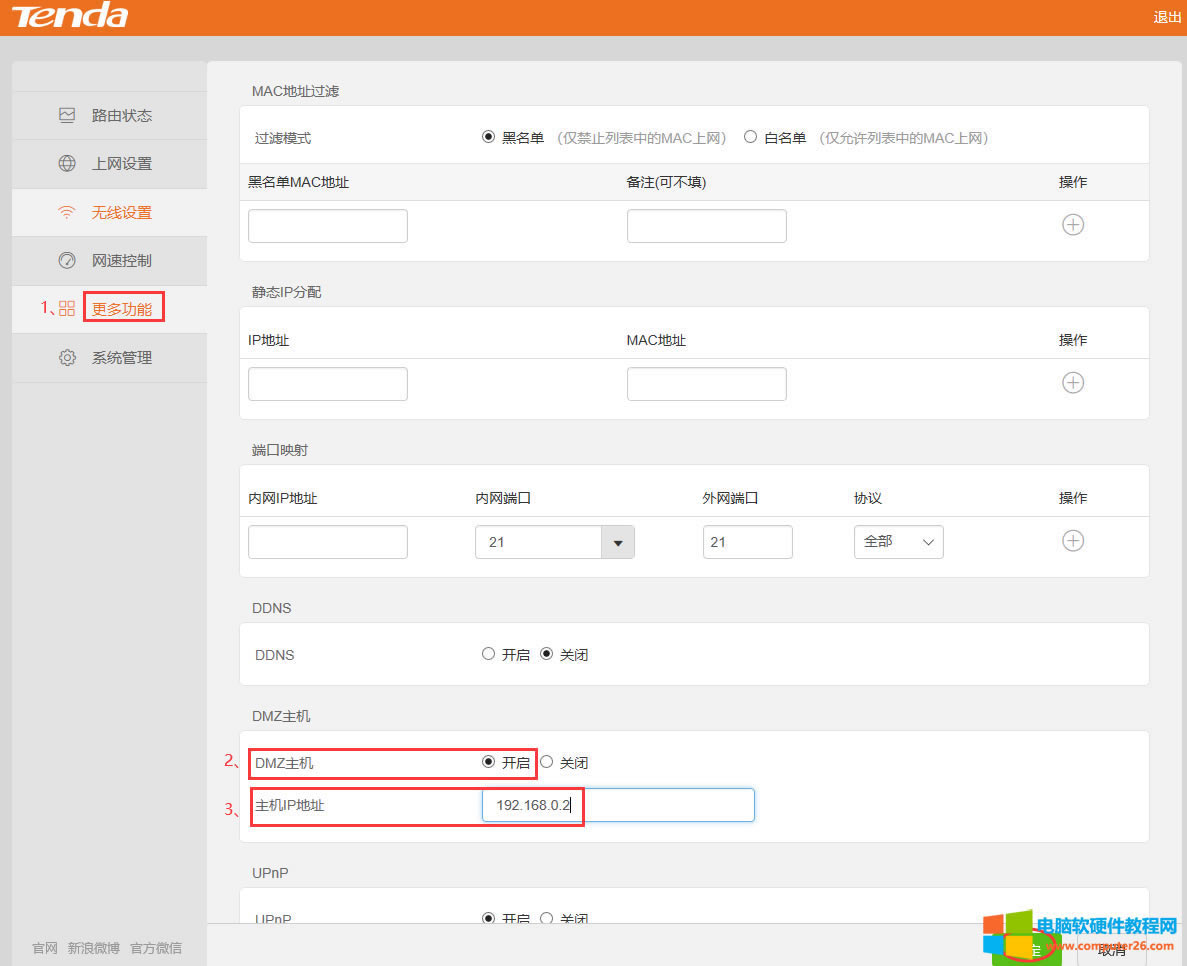The width and height of the screenshot is (1187, 966).
Task: Enable DDNS by selecting 开启
Action: click(x=488, y=654)
